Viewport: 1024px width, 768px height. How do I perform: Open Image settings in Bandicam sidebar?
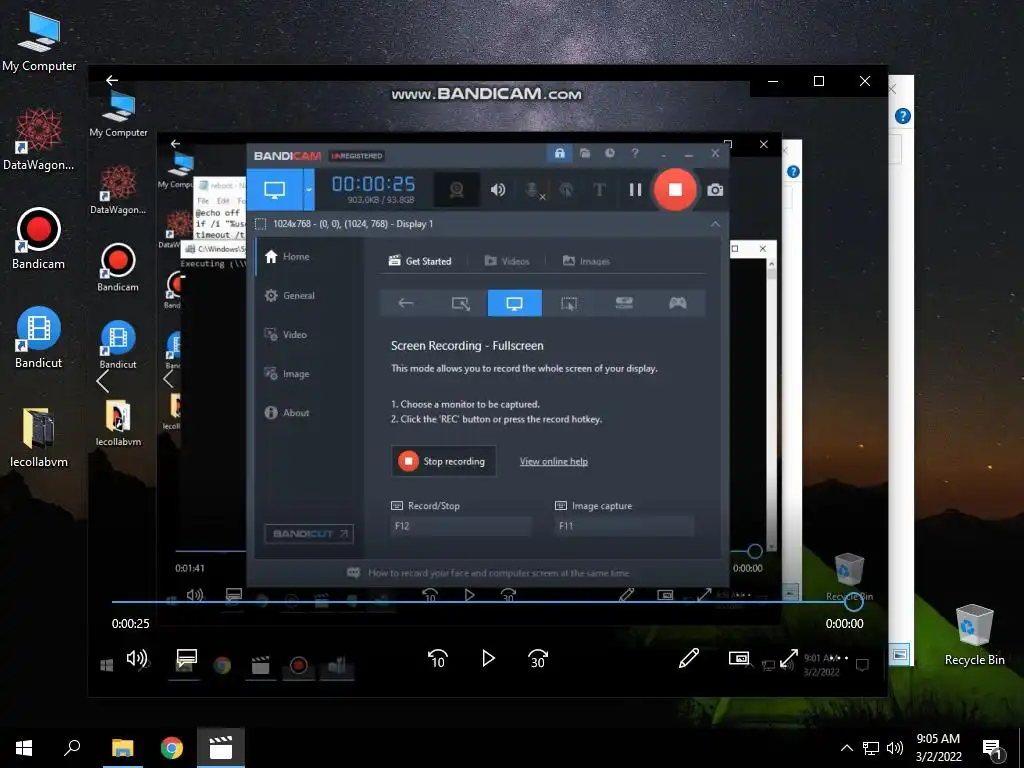pos(287,374)
